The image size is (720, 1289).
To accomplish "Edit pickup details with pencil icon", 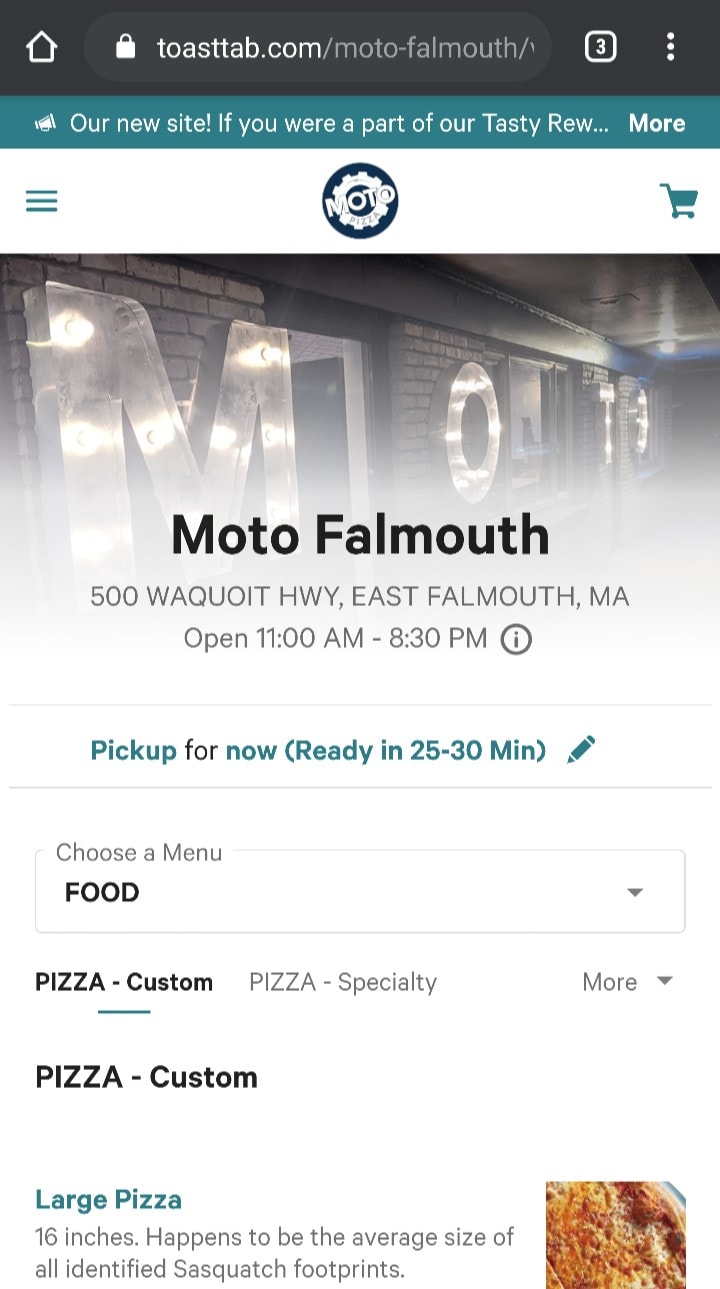I will point(581,749).
